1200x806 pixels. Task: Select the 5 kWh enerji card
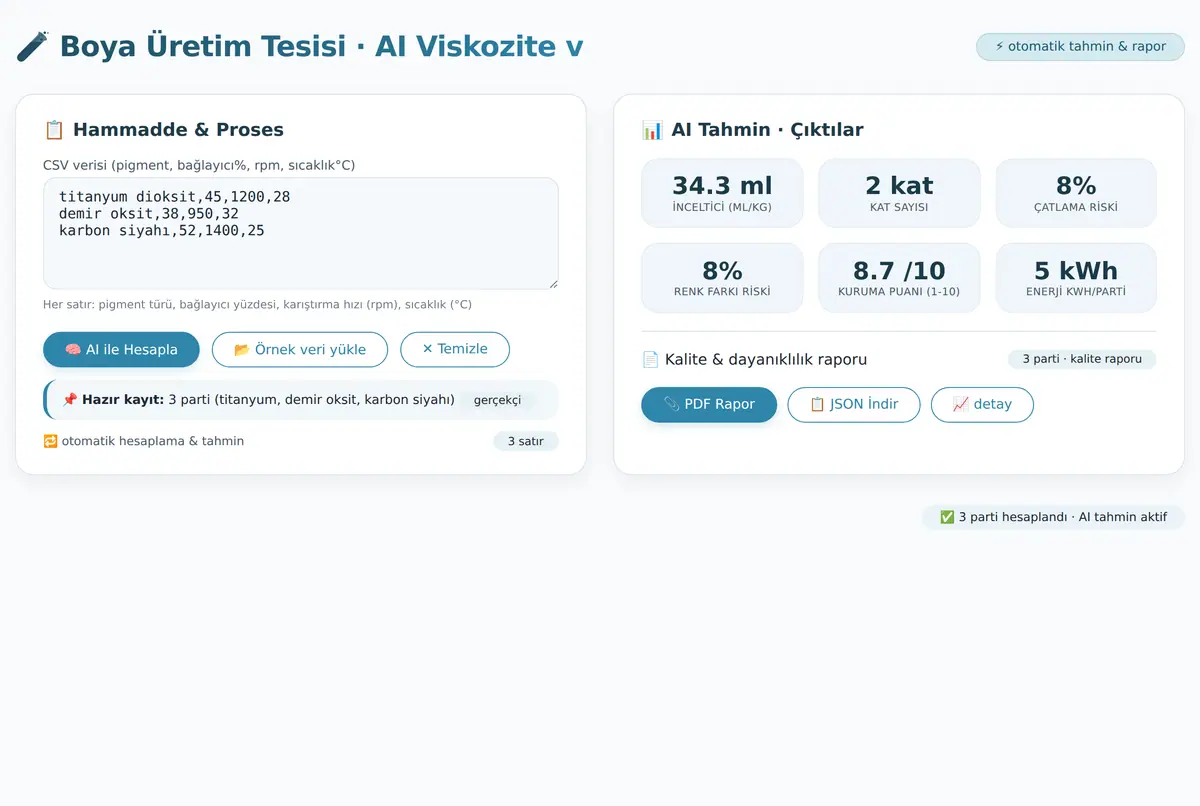pos(1076,278)
